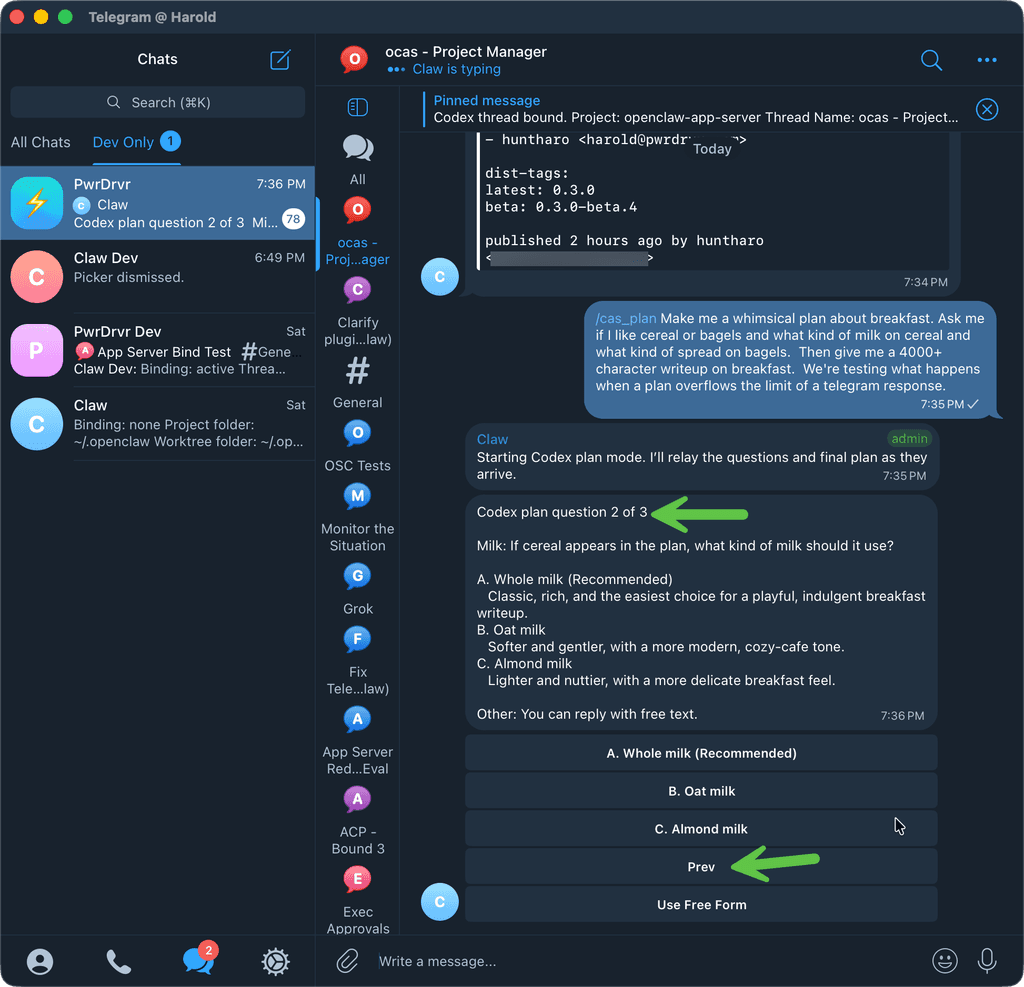Click the admin badge on Claw's message

908,438
